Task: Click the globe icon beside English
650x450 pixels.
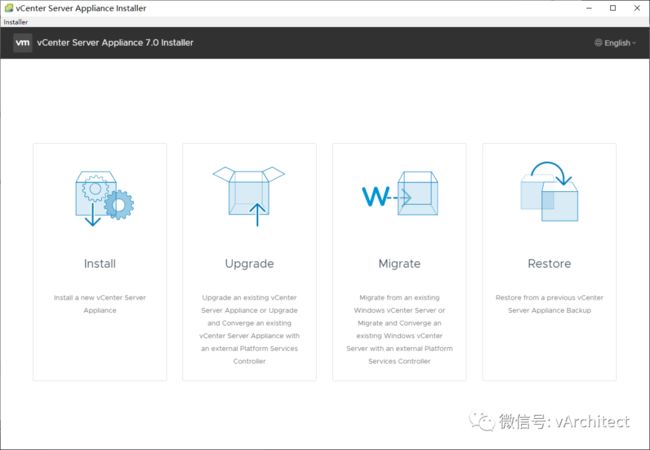Action: click(598, 43)
